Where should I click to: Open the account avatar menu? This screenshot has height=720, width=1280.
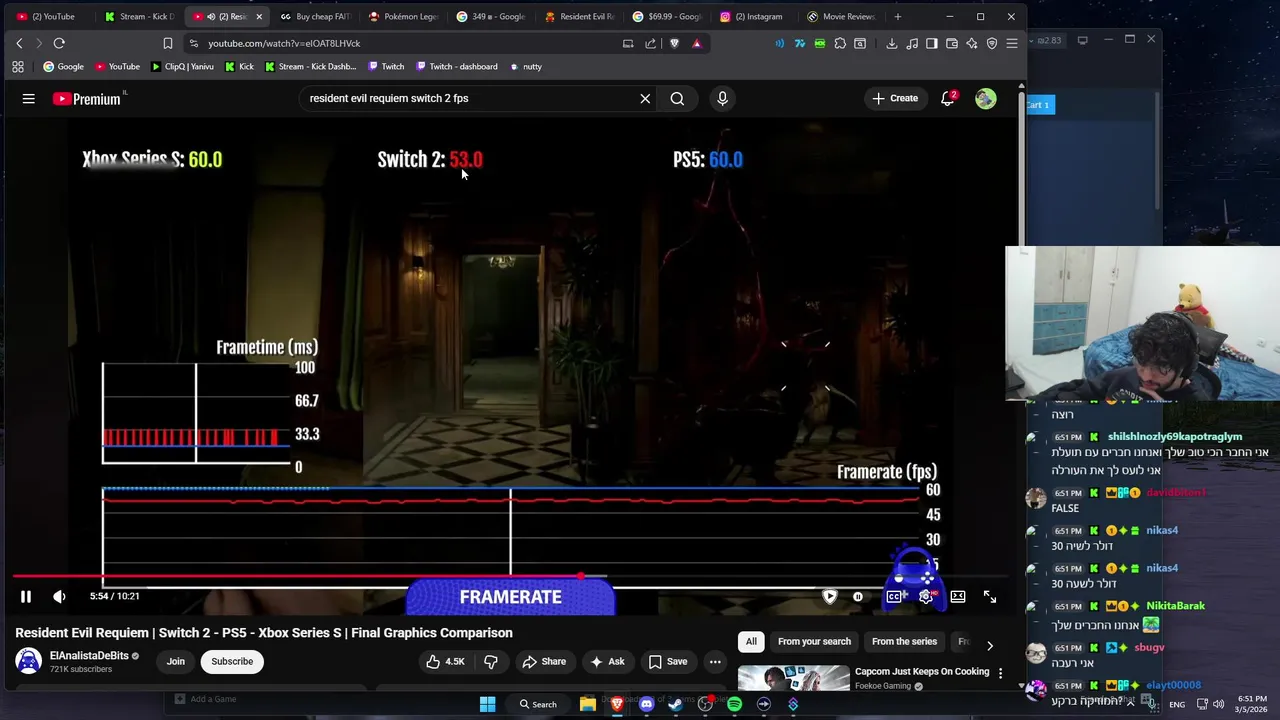coord(986,98)
